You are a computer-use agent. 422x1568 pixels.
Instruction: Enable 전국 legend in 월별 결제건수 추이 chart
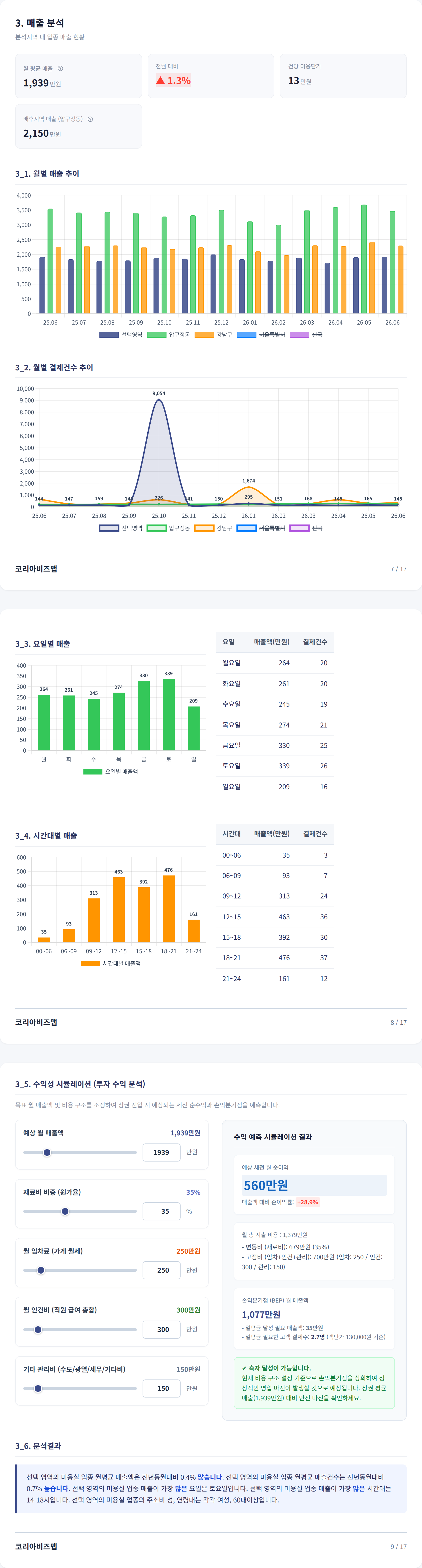click(x=306, y=528)
